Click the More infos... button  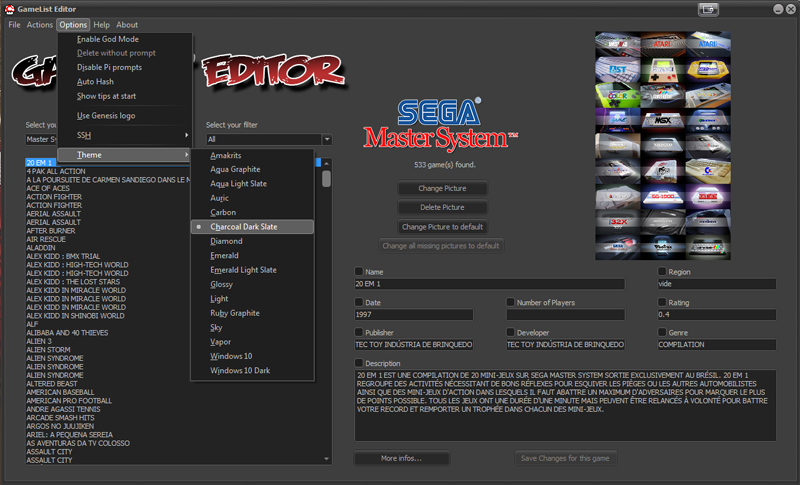click(x=402, y=458)
